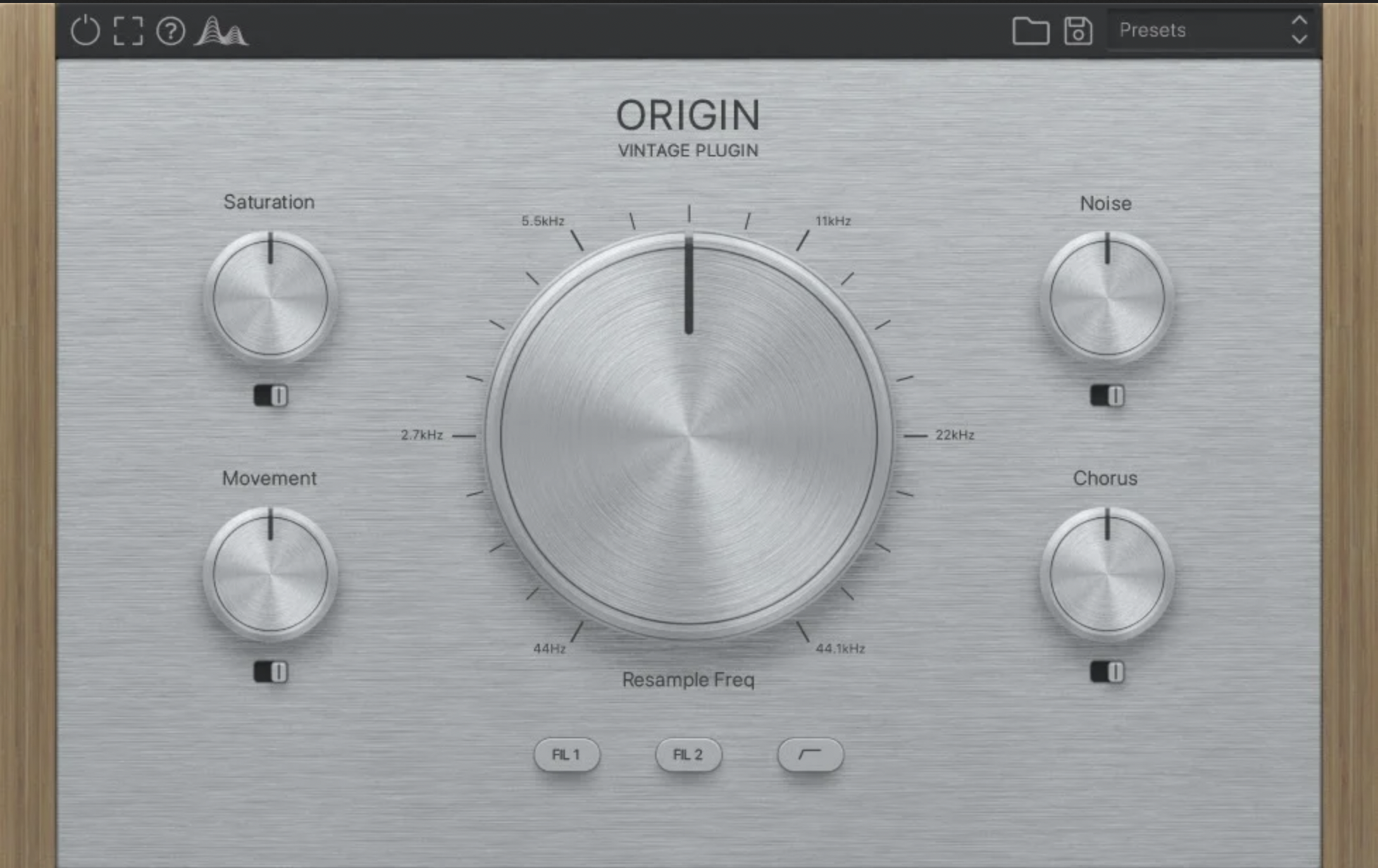Enable the low-pass filter icon button
The height and width of the screenshot is (868, 1378).
point(811,755)
